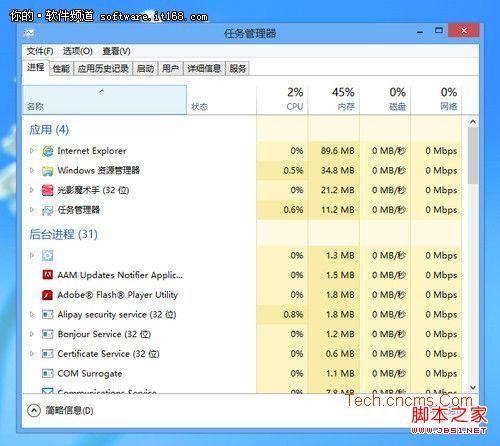Switch to the 性能 tab
Screen dimensions: 500x446
click(61, 69)
